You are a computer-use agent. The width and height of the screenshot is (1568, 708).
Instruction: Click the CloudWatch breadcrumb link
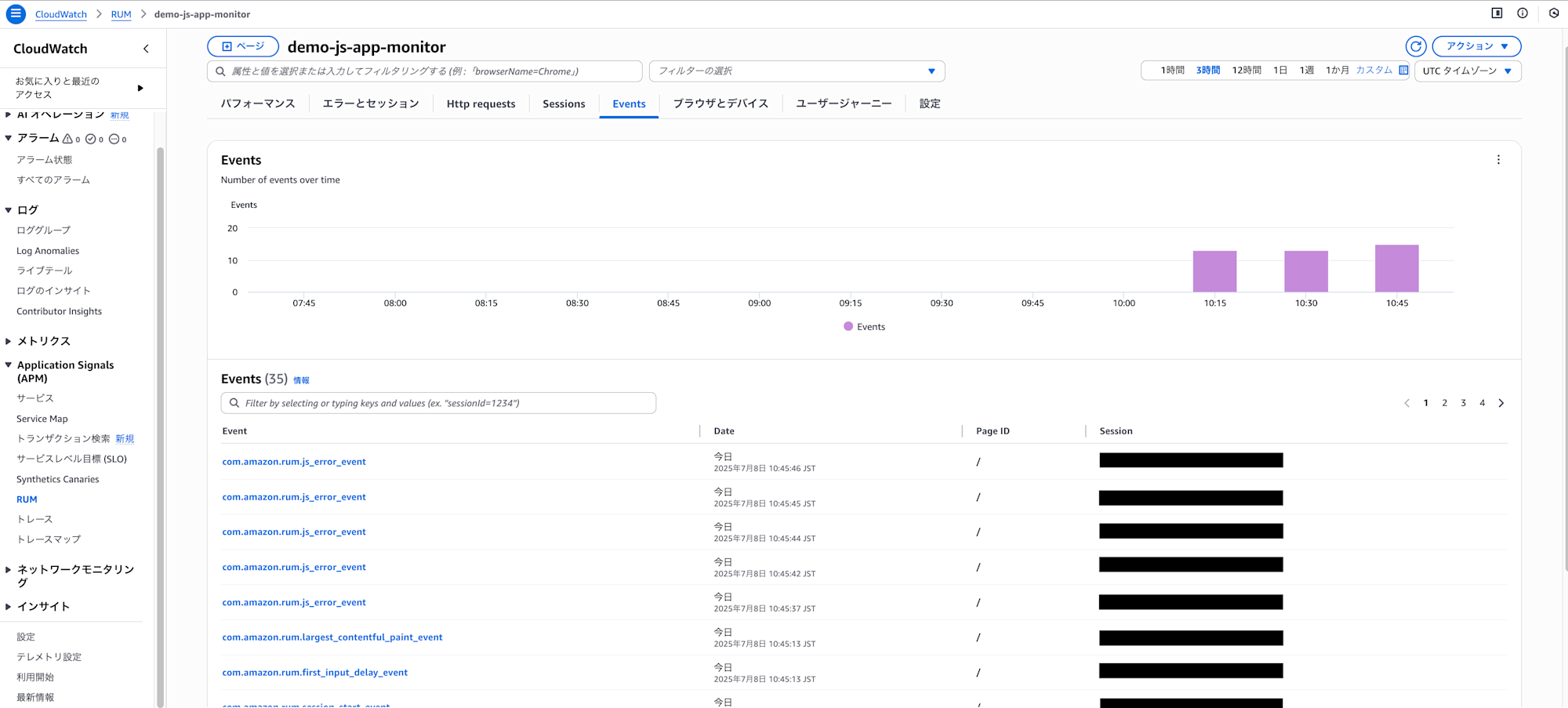tap(61, 14)
